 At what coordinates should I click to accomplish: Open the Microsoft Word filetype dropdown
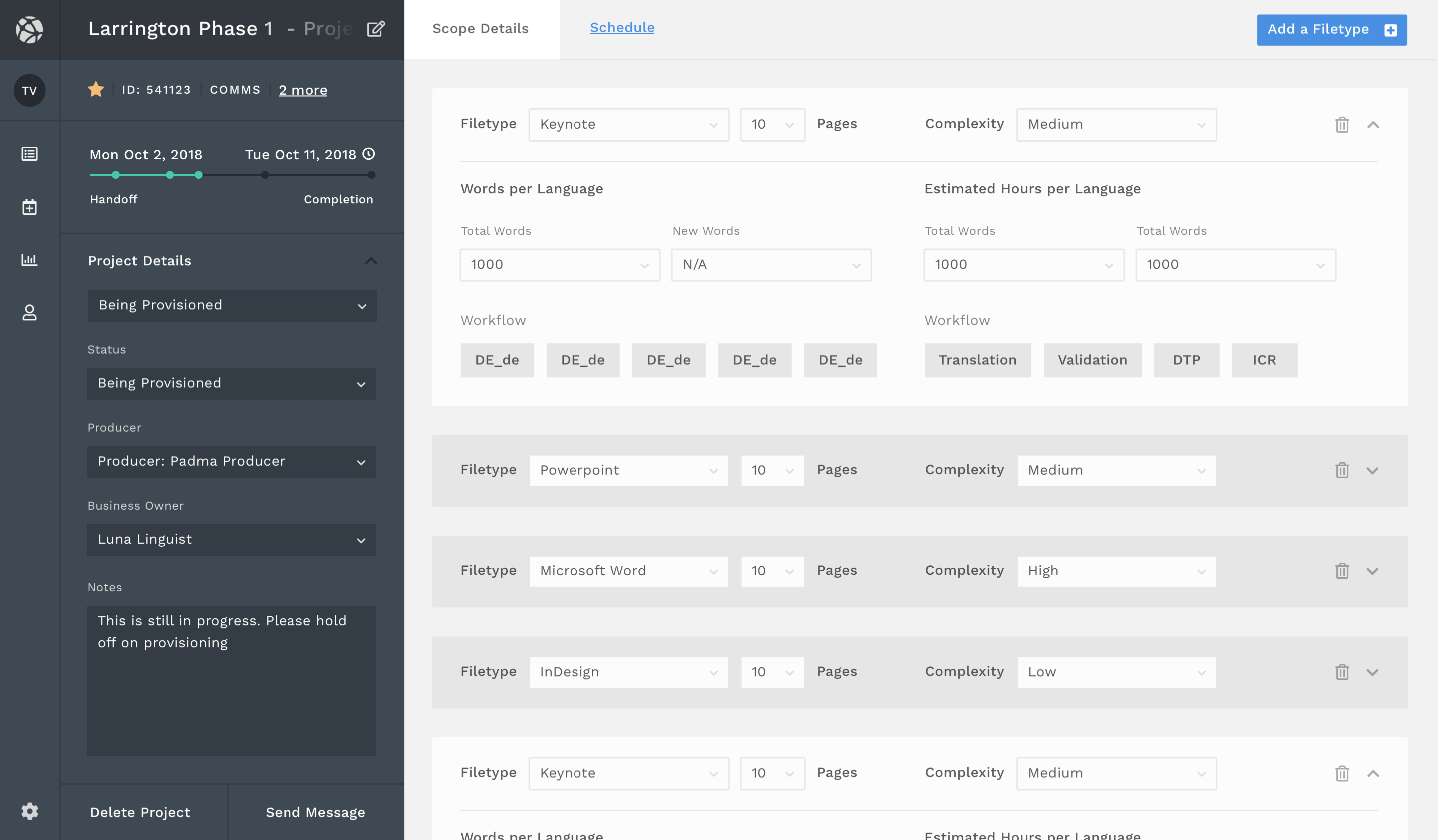(x=628, y=571)
